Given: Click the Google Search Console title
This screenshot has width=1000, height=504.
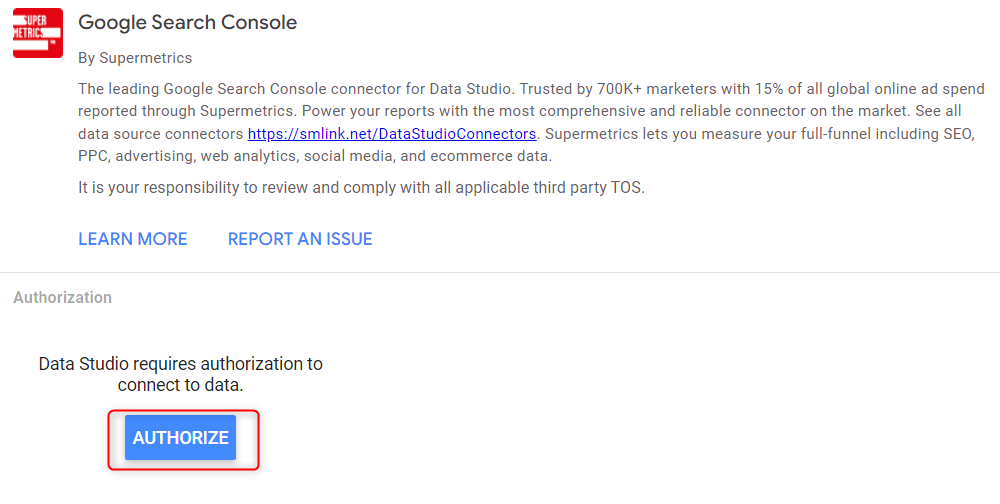Looking at the screenshot, I should [x=188, y=22].
